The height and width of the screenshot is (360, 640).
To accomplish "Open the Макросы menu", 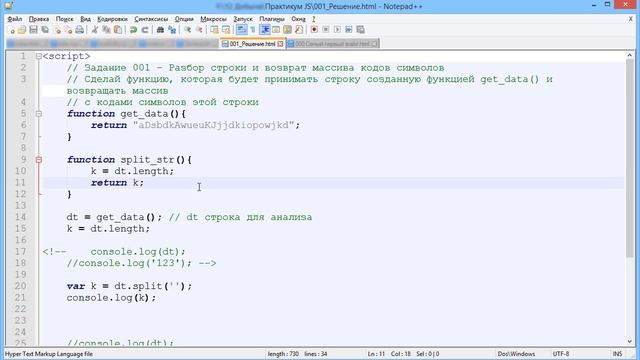I will pos(213,19).
